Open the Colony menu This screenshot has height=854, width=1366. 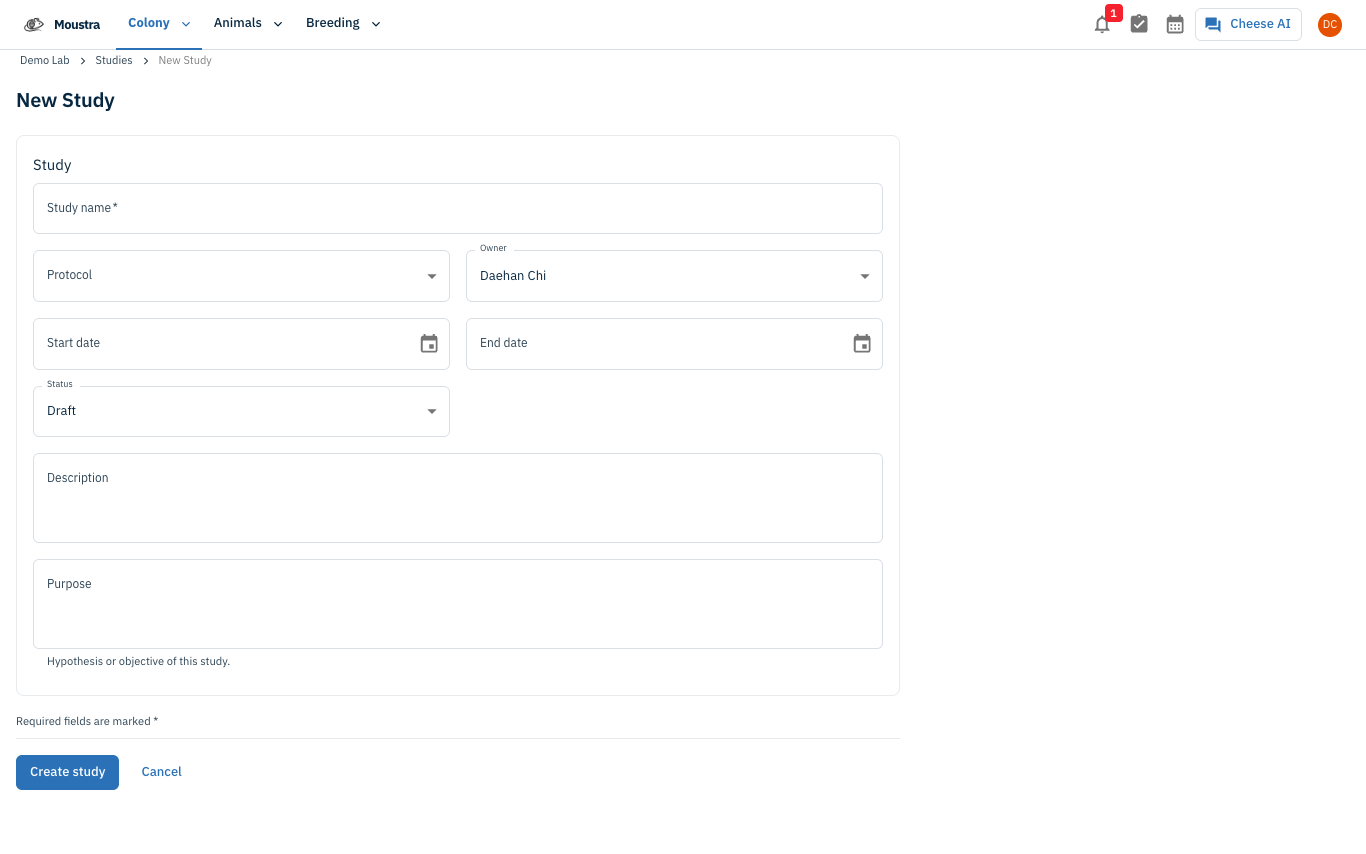tap(158, 24)
